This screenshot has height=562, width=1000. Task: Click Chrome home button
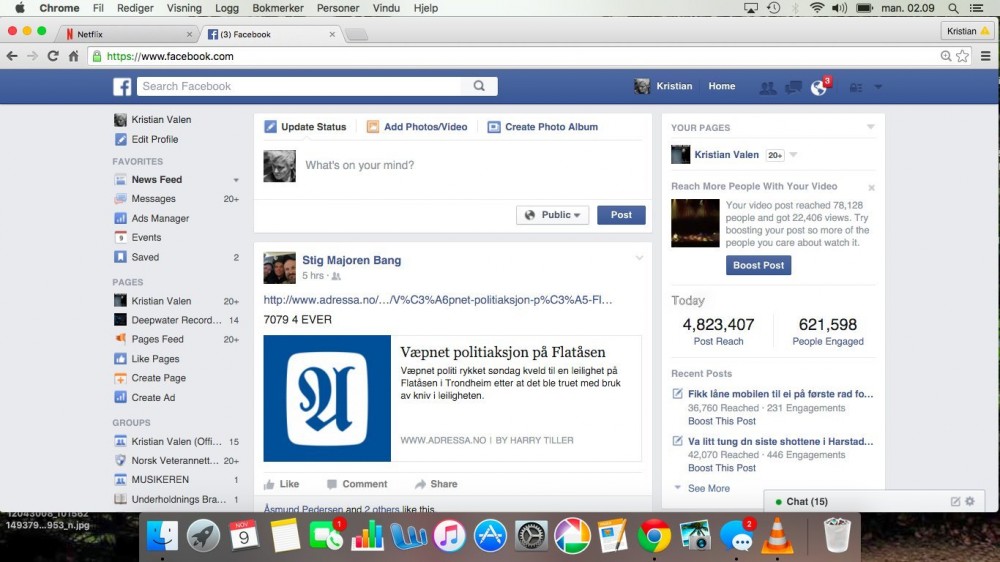pos(73,56)
